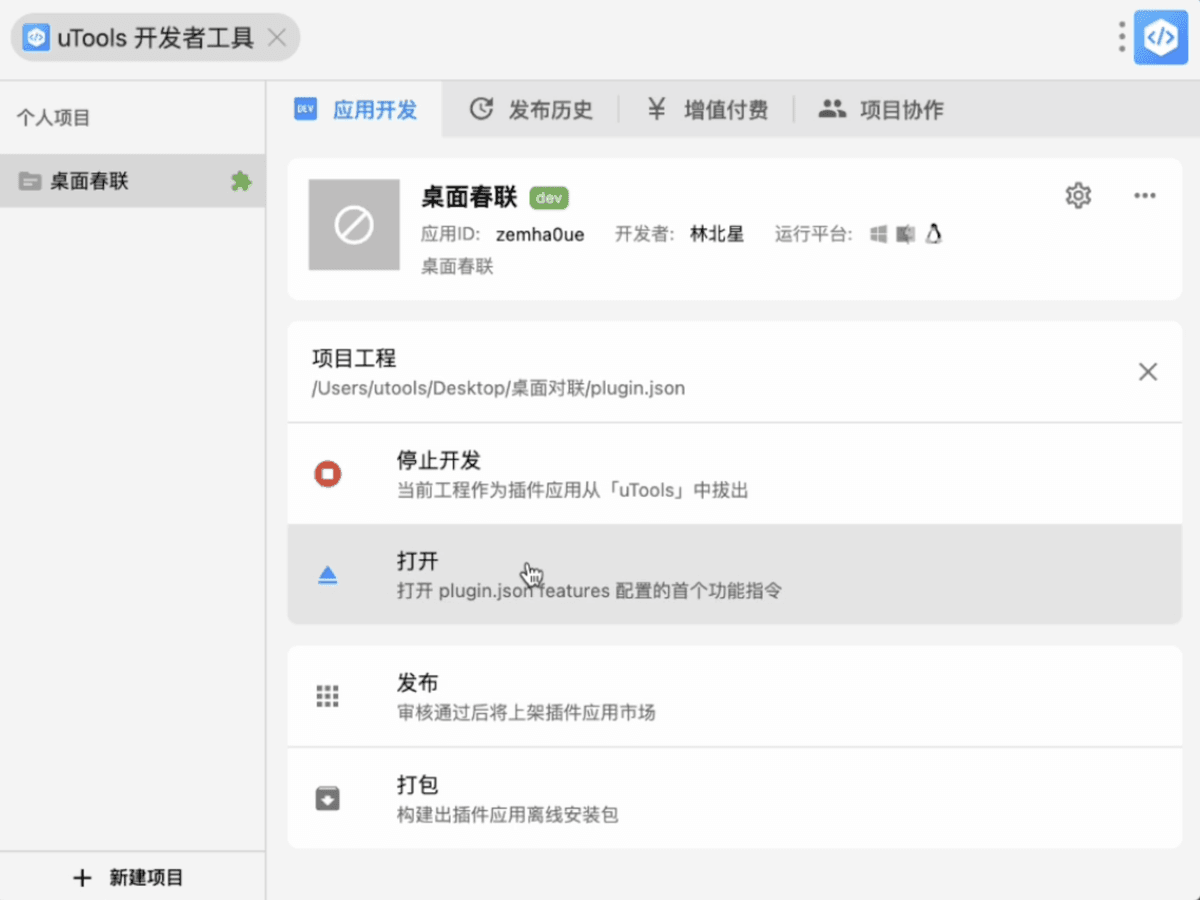Image resolution: width=1200 pixels, height=900 pixels.
Task: Click the Linux penguin platform icon
Action: tap(934, 234)
